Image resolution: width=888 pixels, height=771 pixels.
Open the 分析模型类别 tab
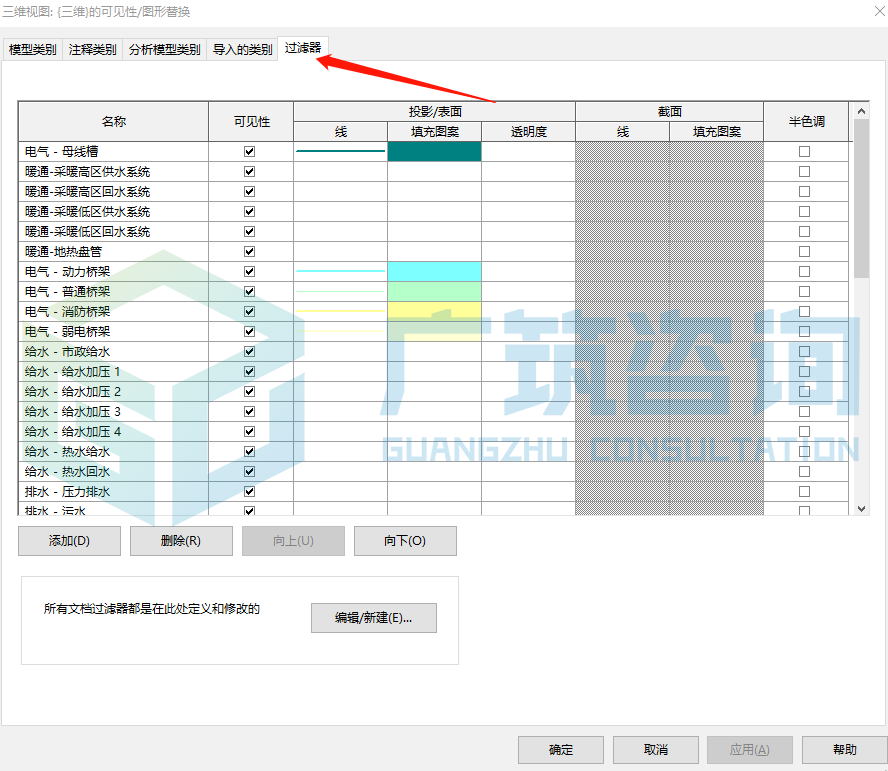coord(162,49)
